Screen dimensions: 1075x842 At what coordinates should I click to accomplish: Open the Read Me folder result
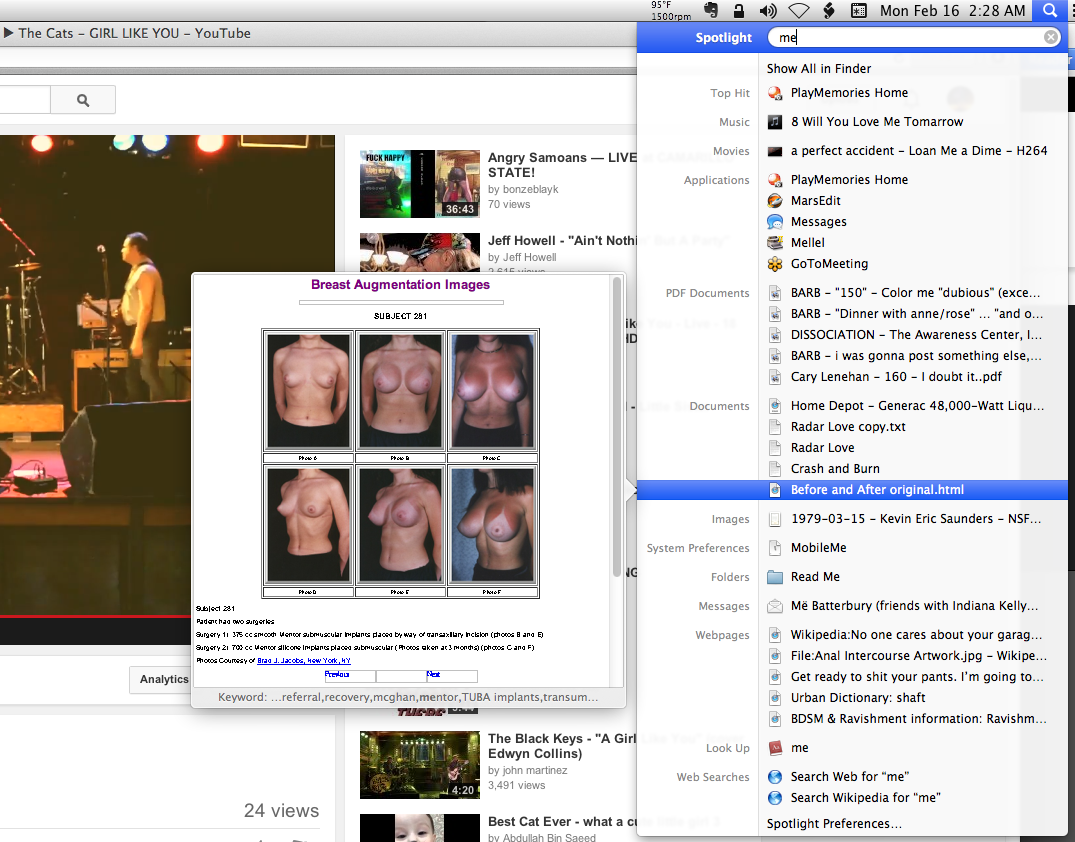pos(815,576)
